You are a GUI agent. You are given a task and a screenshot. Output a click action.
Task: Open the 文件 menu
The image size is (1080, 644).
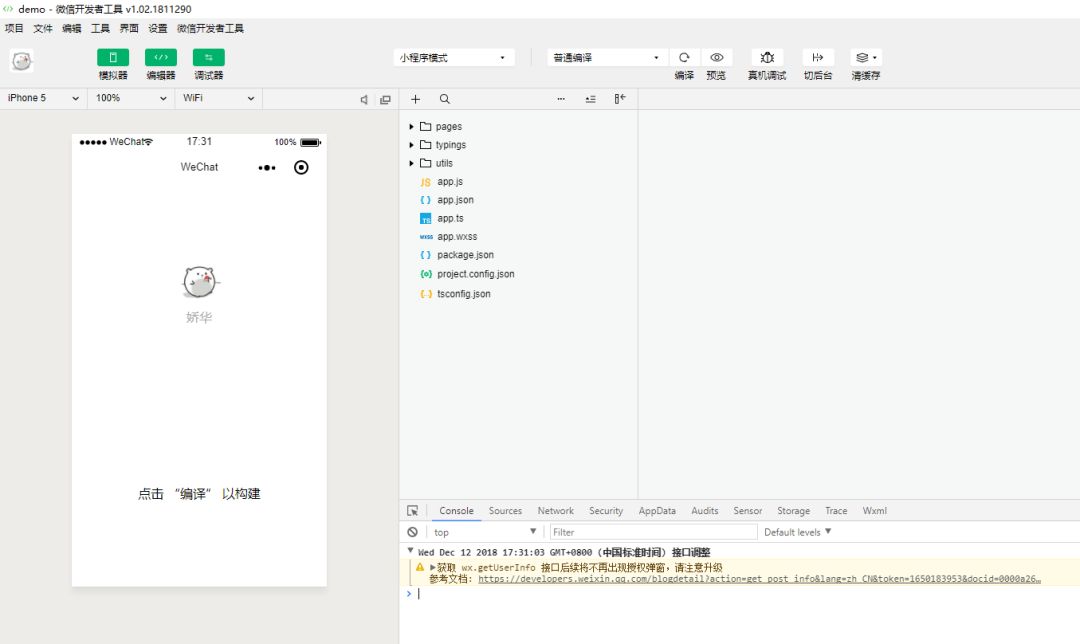pyautogui.click(x=43, y=28)
